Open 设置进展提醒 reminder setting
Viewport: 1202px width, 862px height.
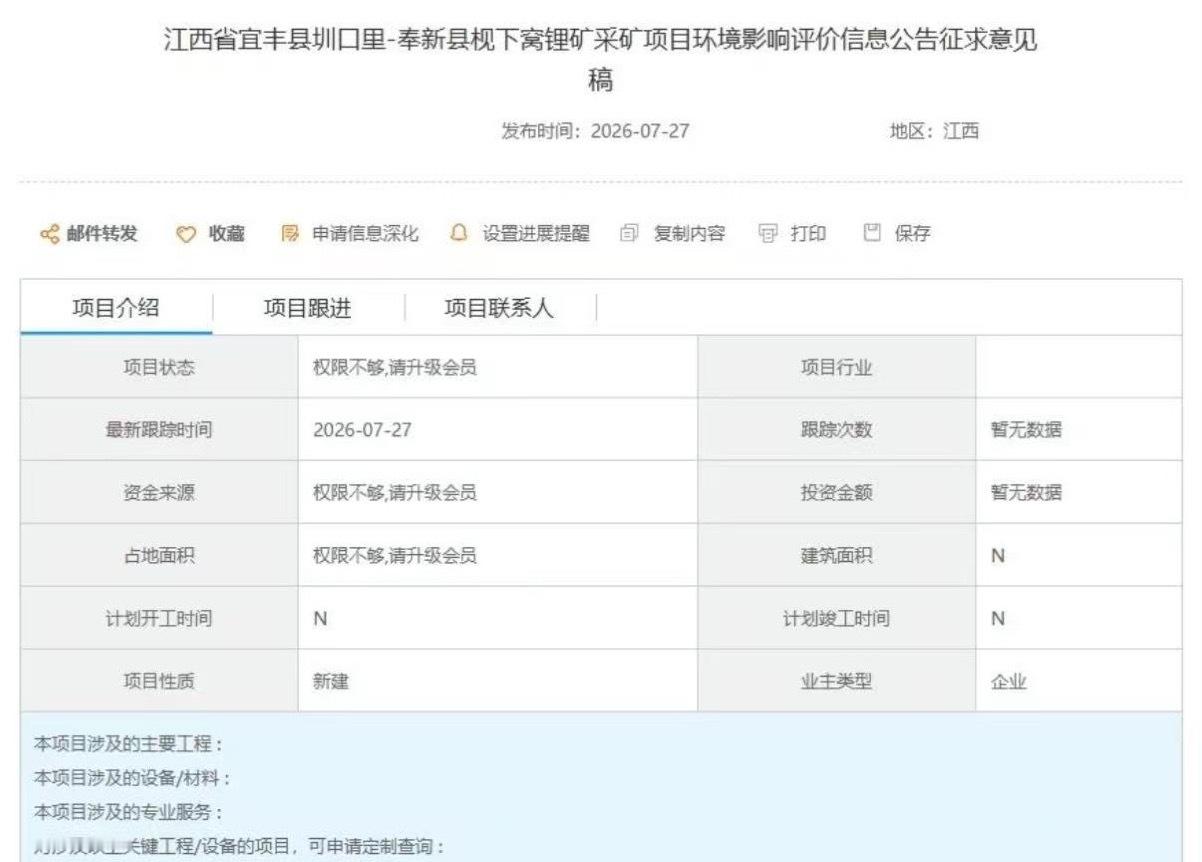536,234
